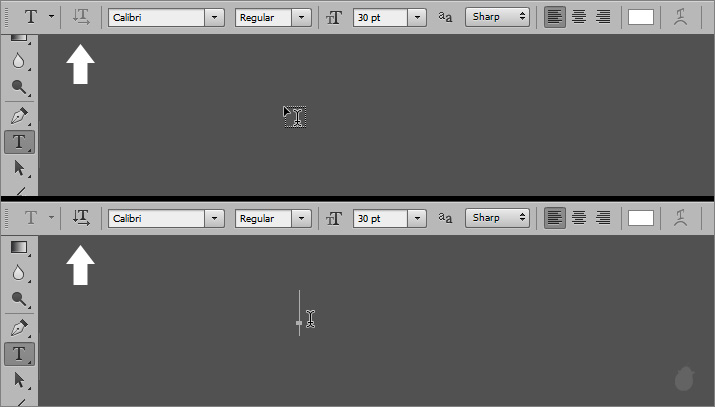Select the Dodge tool in upper toolbox
The width and height of the screenshot is (715, 407).
point(19,87)
